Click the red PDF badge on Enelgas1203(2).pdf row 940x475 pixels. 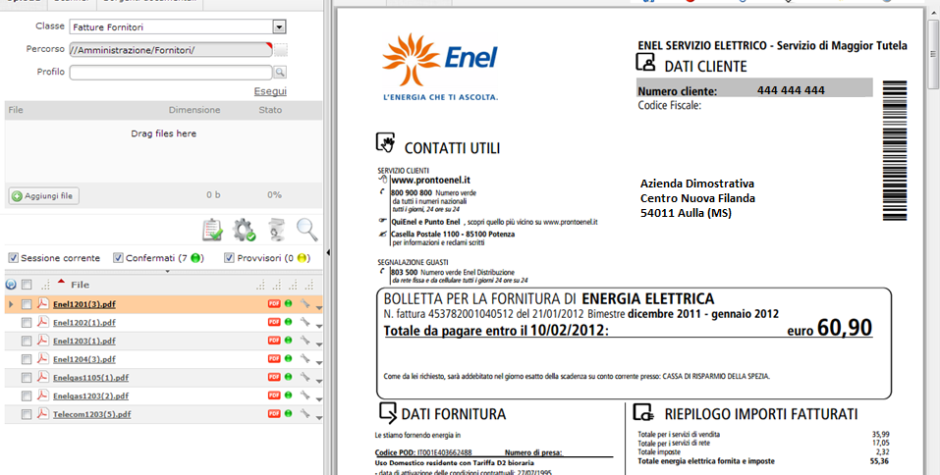pyautogui.click(x=274, y=395)
